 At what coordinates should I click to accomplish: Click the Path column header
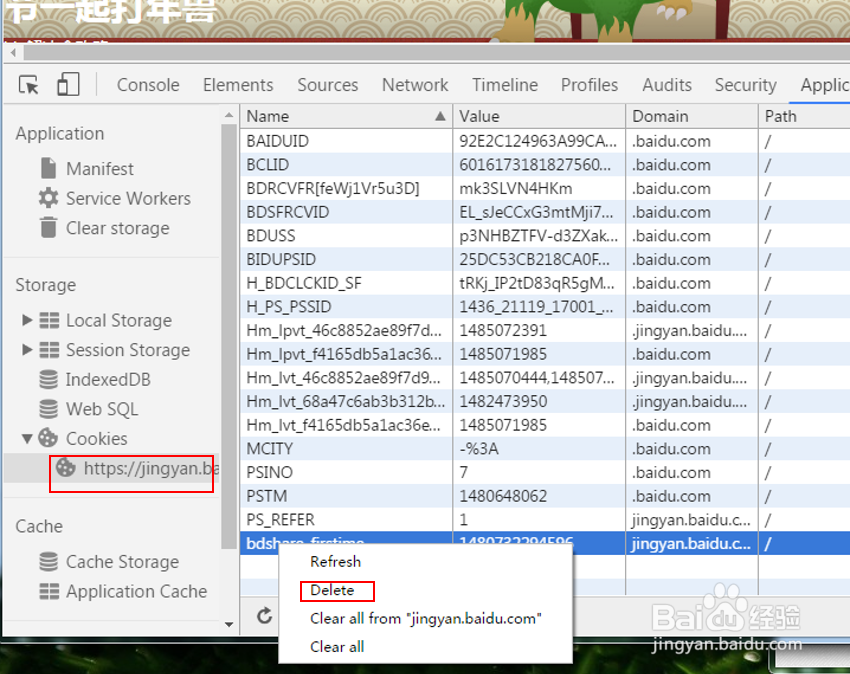point(804,116)
